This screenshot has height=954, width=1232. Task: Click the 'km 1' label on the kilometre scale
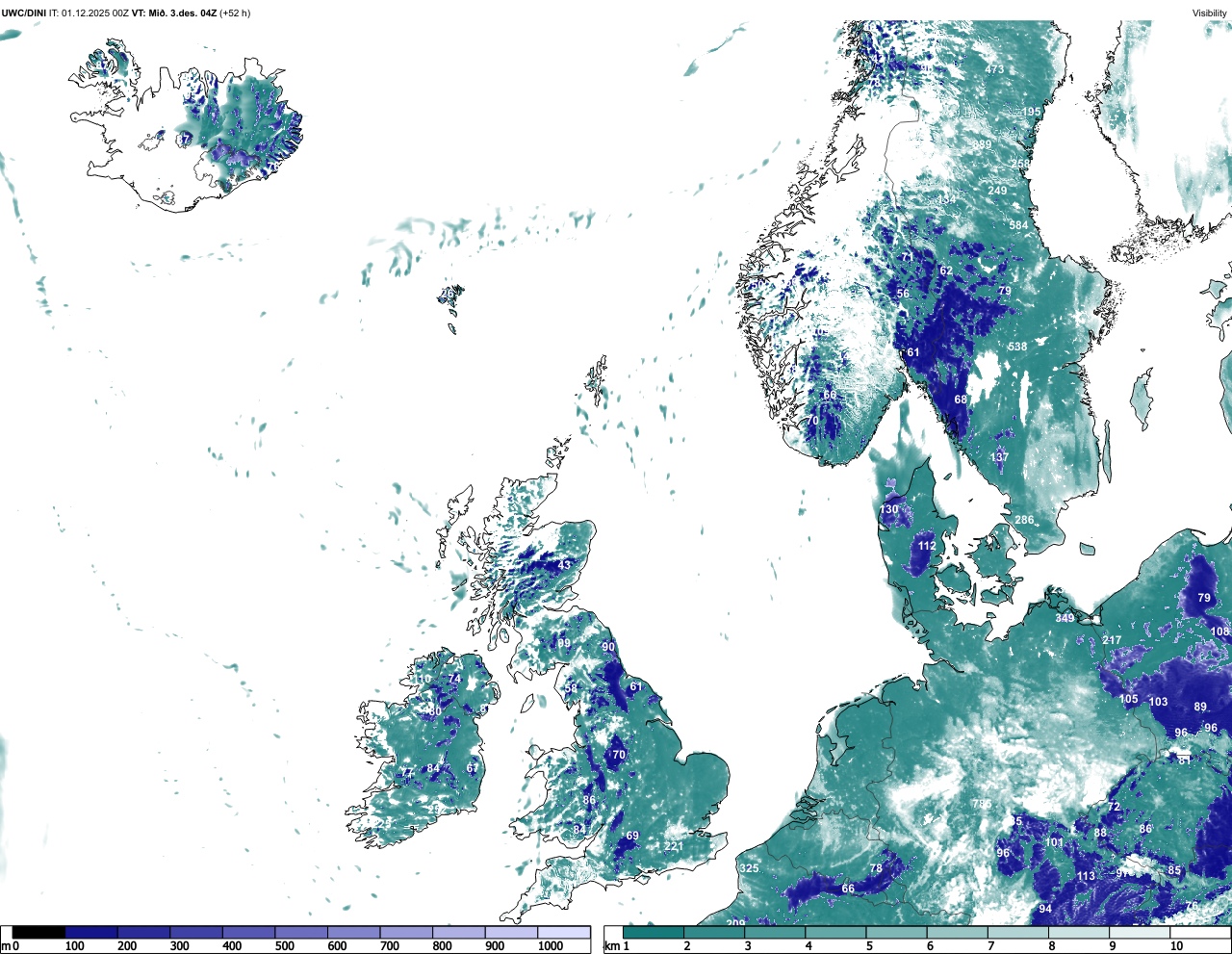coord(618,946)
